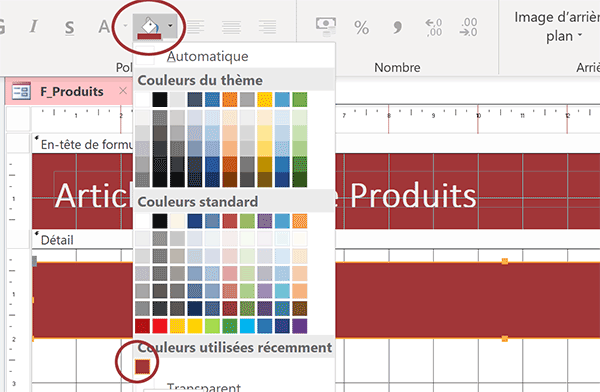Apply percent number format

click(362, 28)
